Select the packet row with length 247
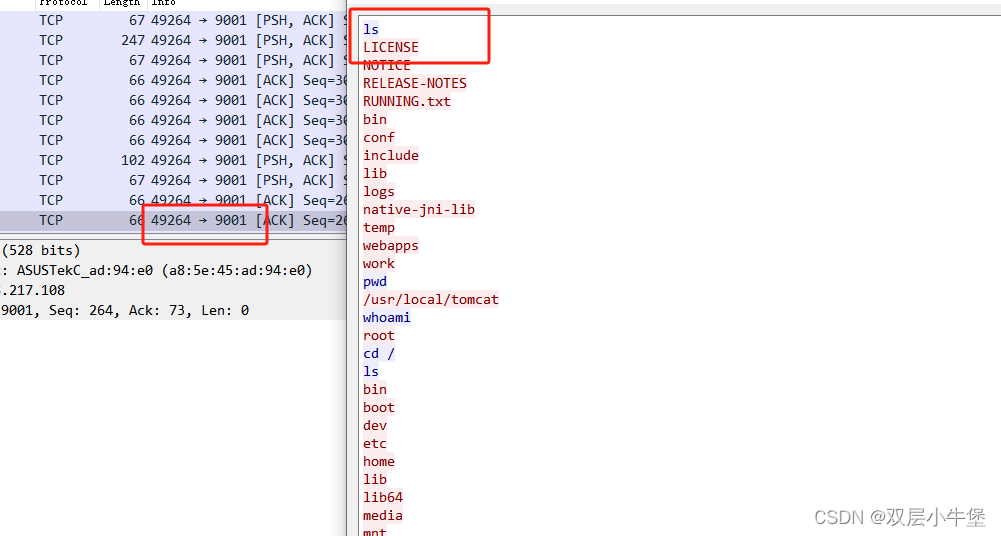 point(173,40)
